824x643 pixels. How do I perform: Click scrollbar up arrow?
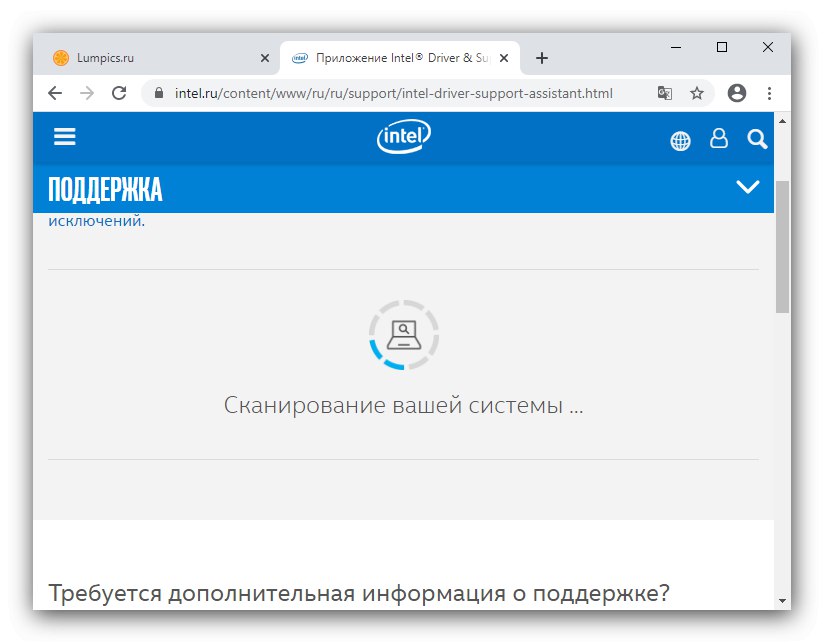tap(782, 121)
